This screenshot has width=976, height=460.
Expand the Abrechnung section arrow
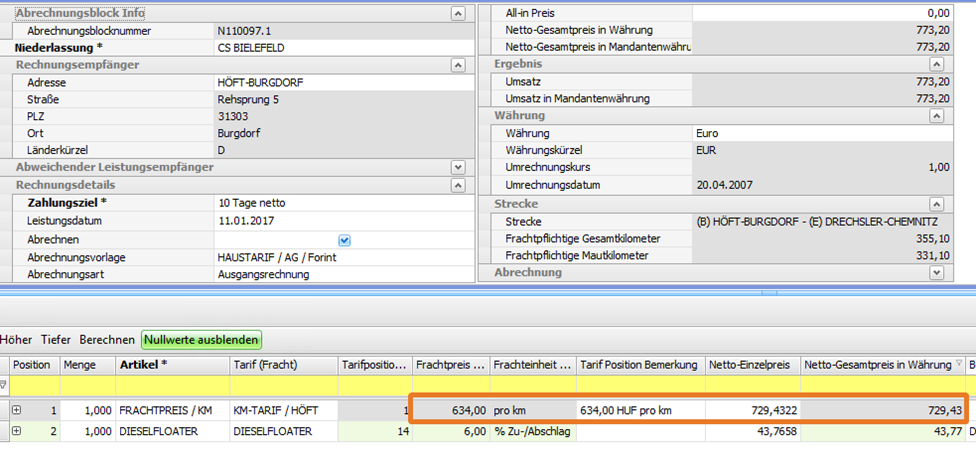click(x=936, y=272)
